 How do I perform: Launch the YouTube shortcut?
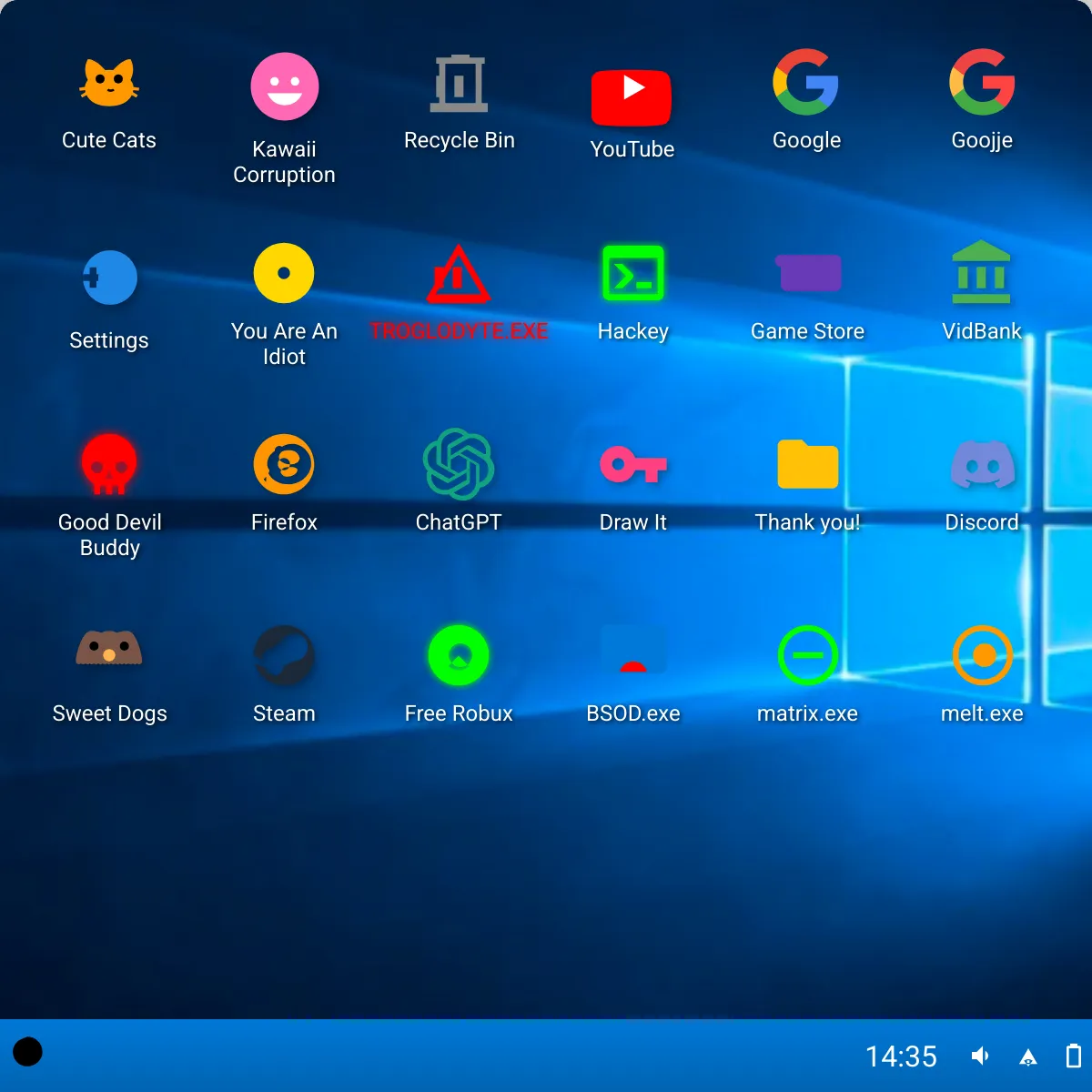point(632,96)
